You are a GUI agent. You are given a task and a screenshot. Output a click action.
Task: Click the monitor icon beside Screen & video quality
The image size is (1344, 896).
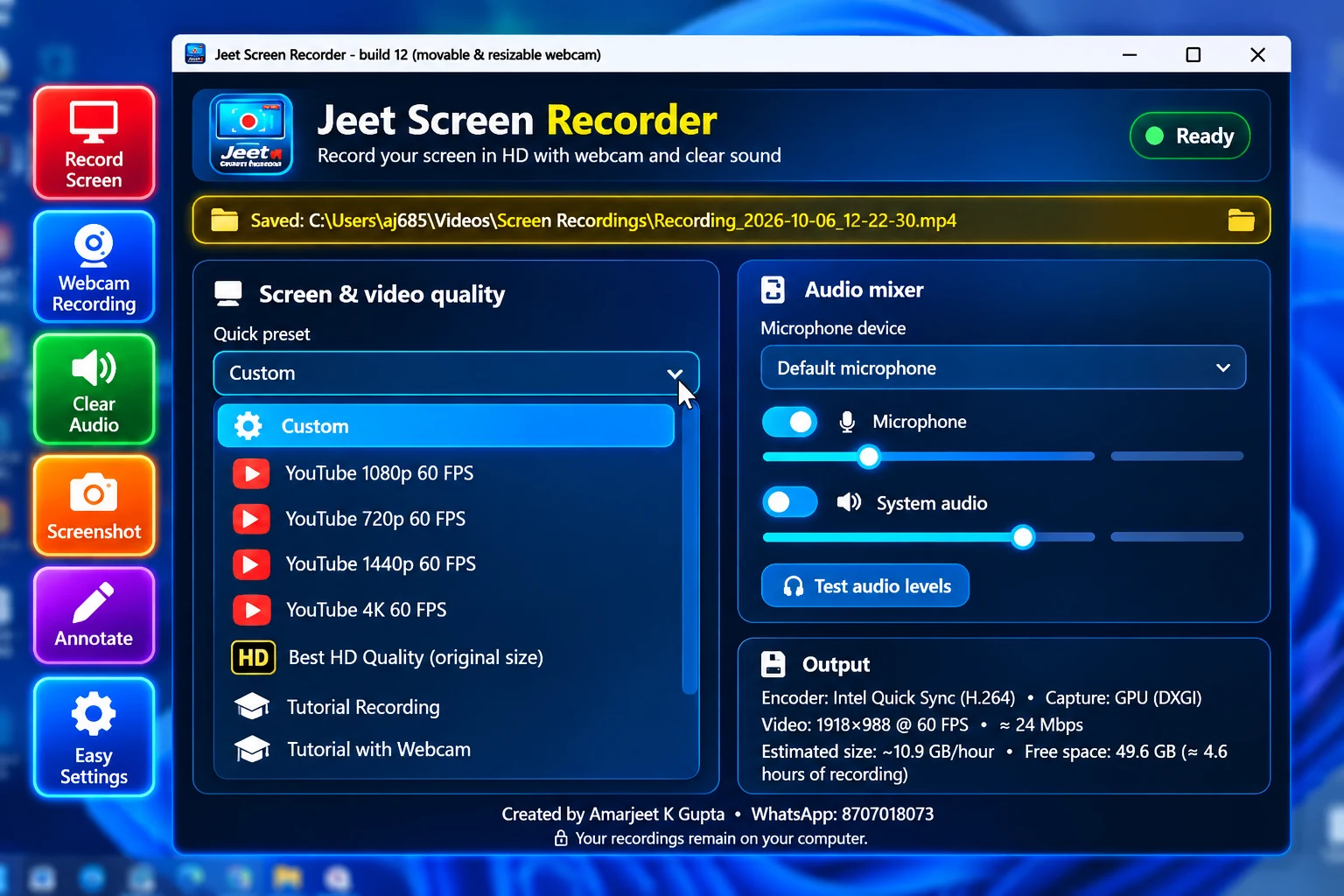pyautogui.click(x=228, y=294)
